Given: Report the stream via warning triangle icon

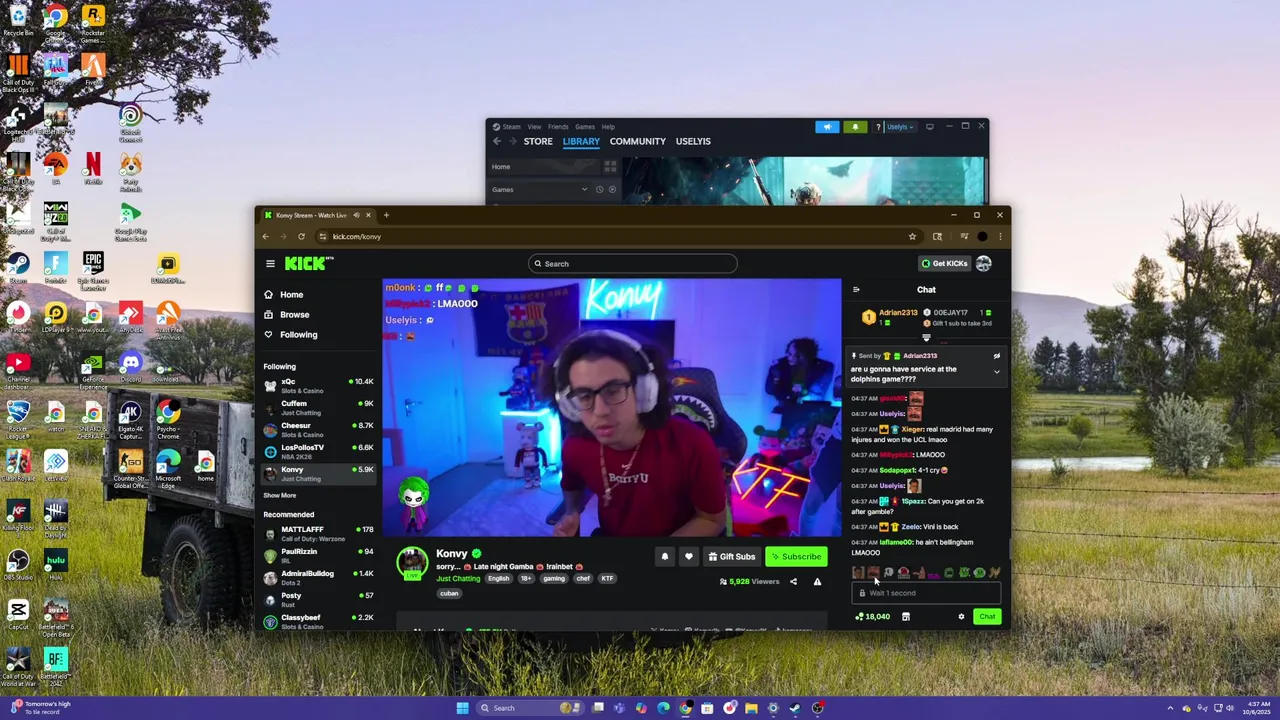Looking at the screenshot, I should 817,582.
